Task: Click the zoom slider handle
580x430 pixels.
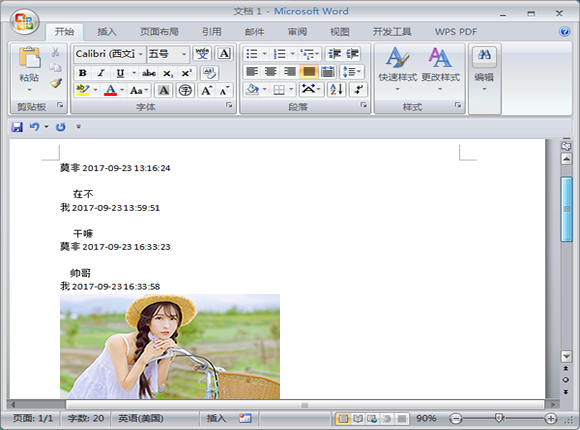Action: [499, 419]
